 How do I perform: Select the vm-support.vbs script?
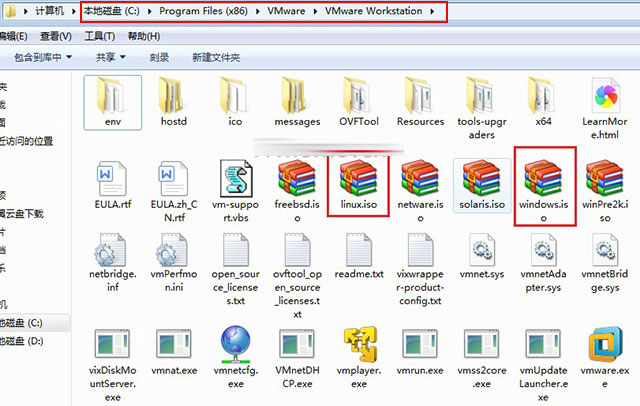(236, 192)
